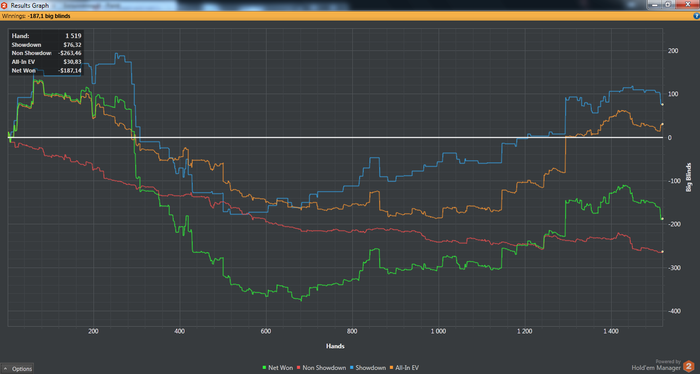Screen dimensions: 700x374
Task: Click the 600 tick on the Hands axis
Action: [x=266, y=331]
